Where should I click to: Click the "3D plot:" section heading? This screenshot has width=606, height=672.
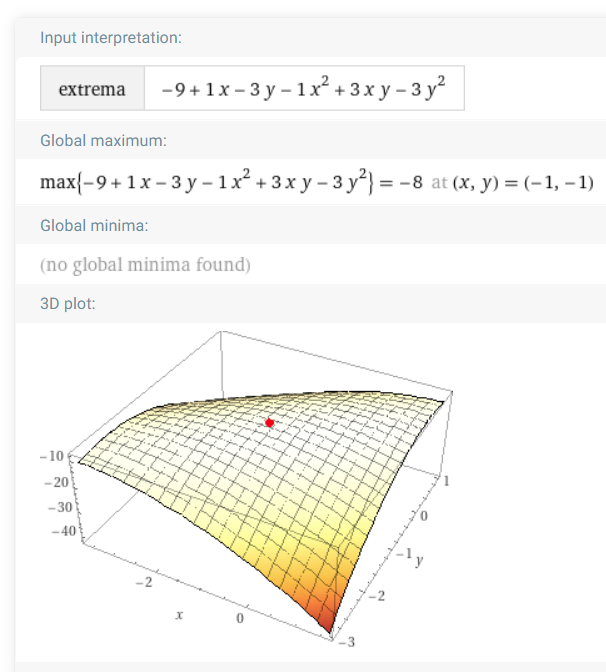pos(68,304)
